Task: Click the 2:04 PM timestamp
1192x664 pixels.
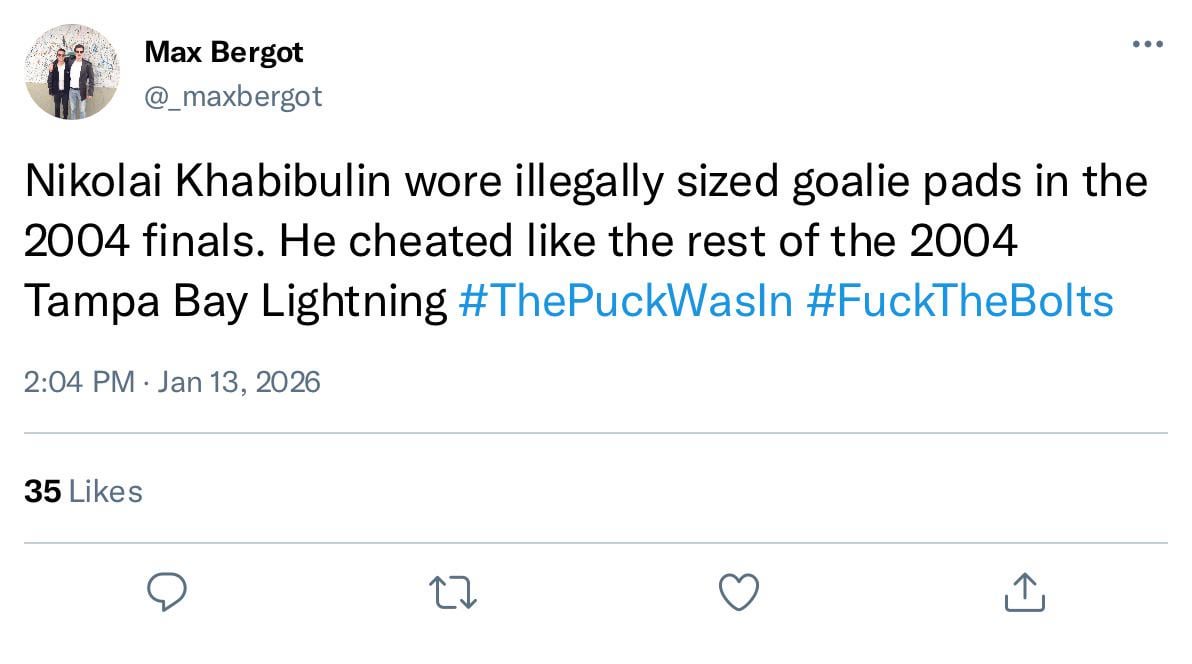Action: click(78, 382)
